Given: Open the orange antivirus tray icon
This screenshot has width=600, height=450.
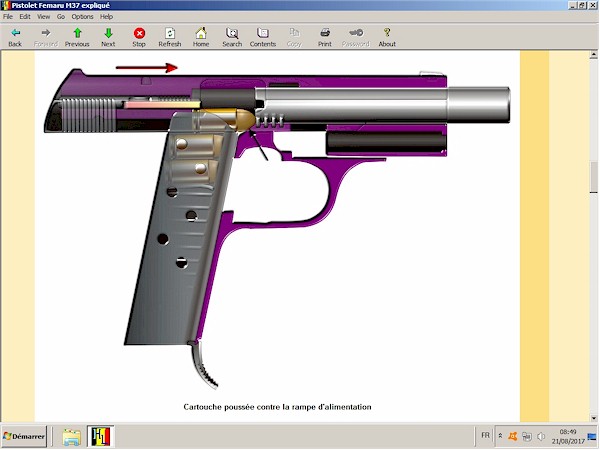Looking at the screenshot, I should 513,436.
